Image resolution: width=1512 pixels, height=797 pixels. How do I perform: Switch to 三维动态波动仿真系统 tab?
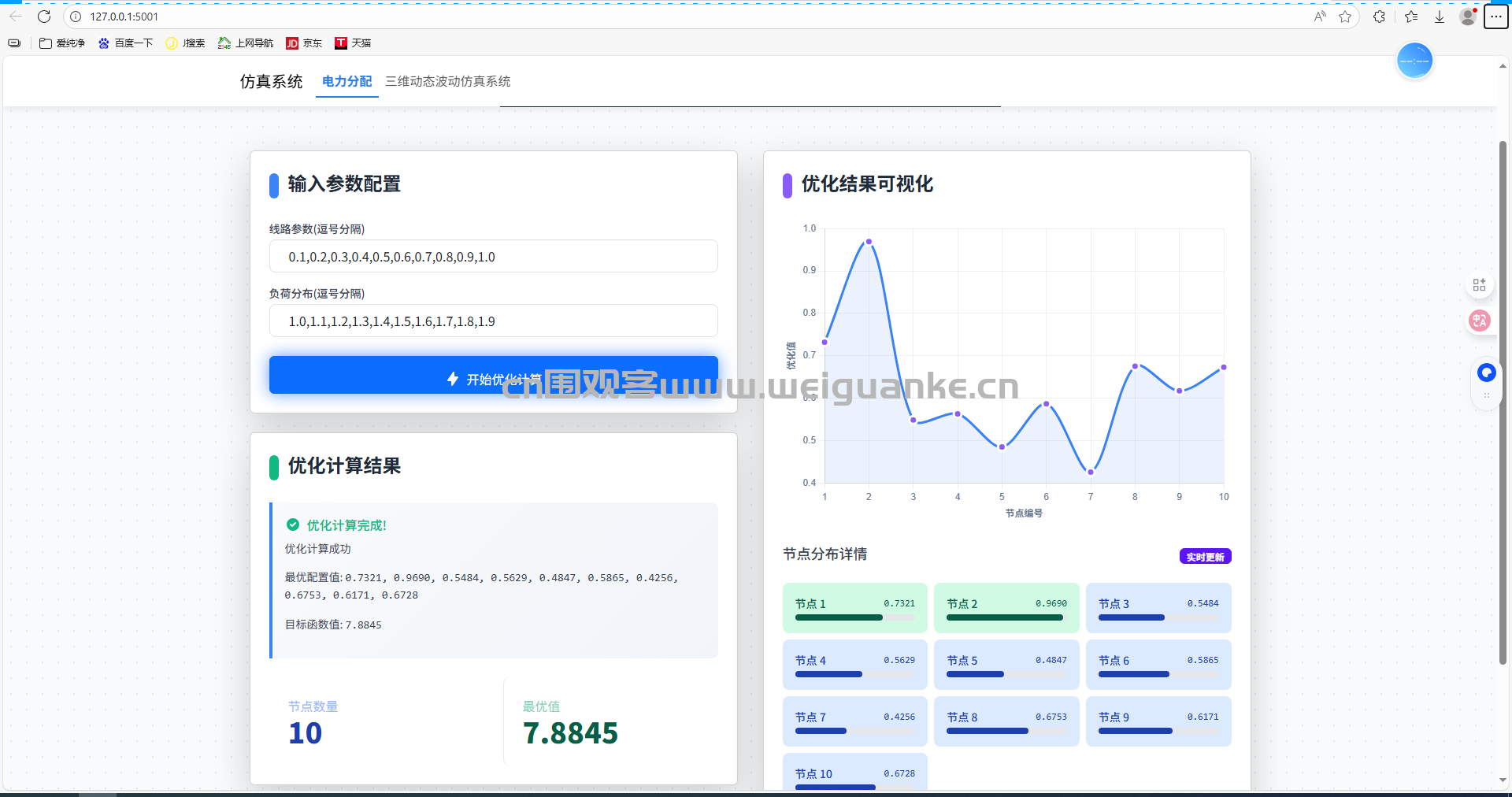[447, 81]
